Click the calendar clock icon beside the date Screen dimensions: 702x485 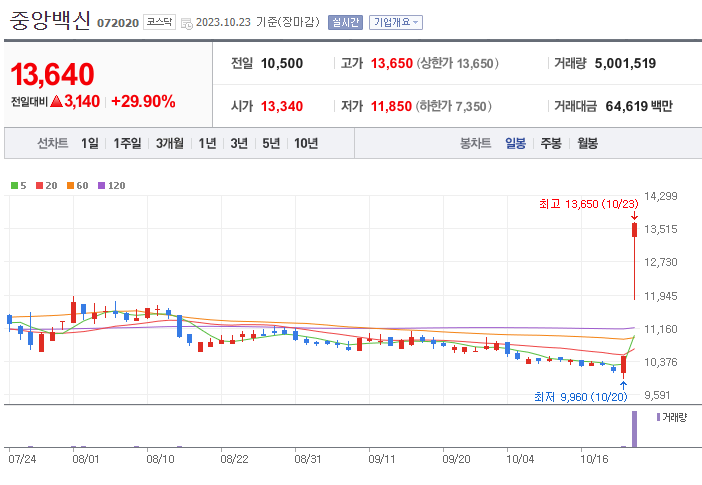[x=187, y=23]
